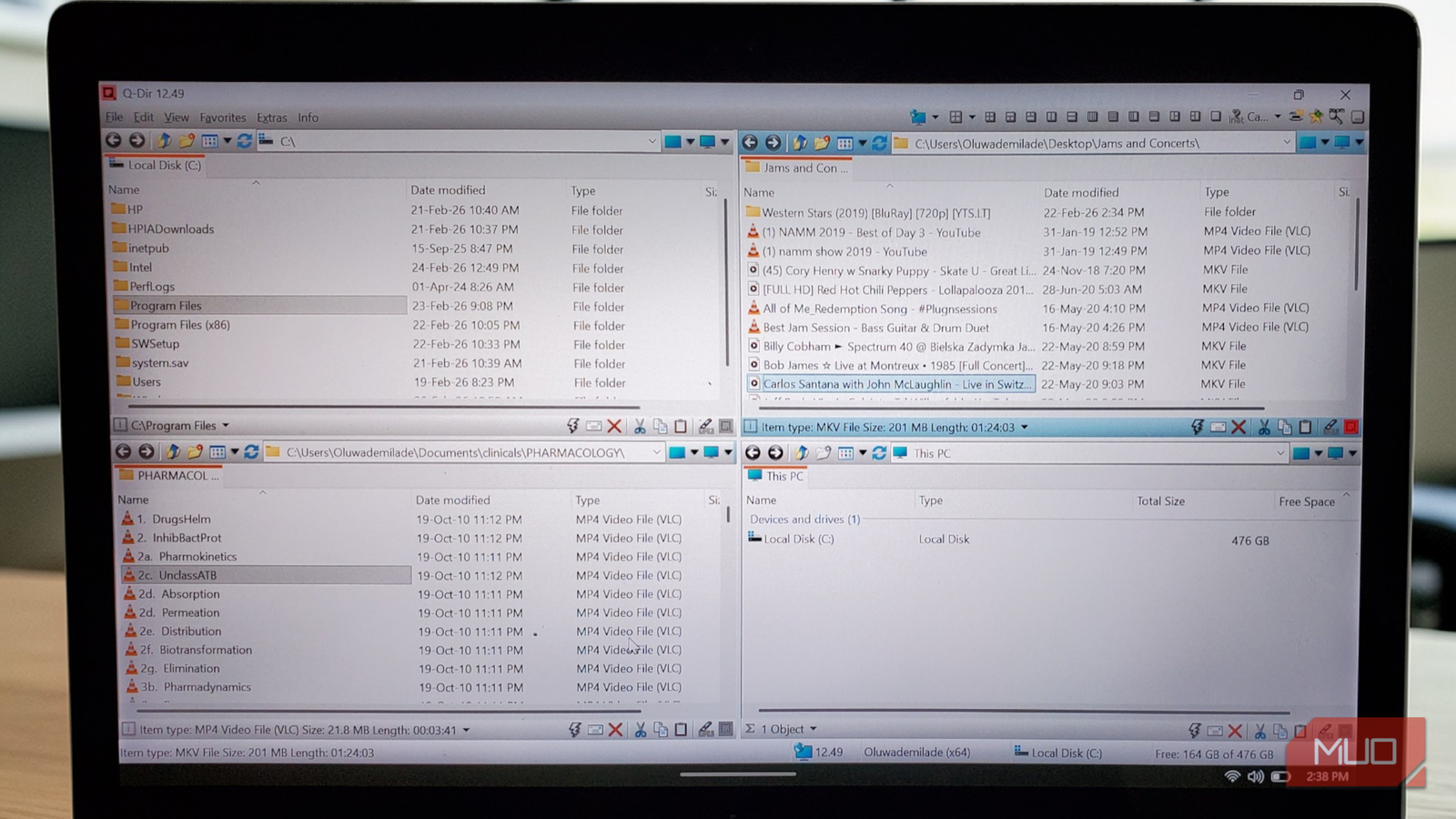Click the Refresh icon in the top-left pane
This screenshot has width=1456, height=819.
[244, 141]
